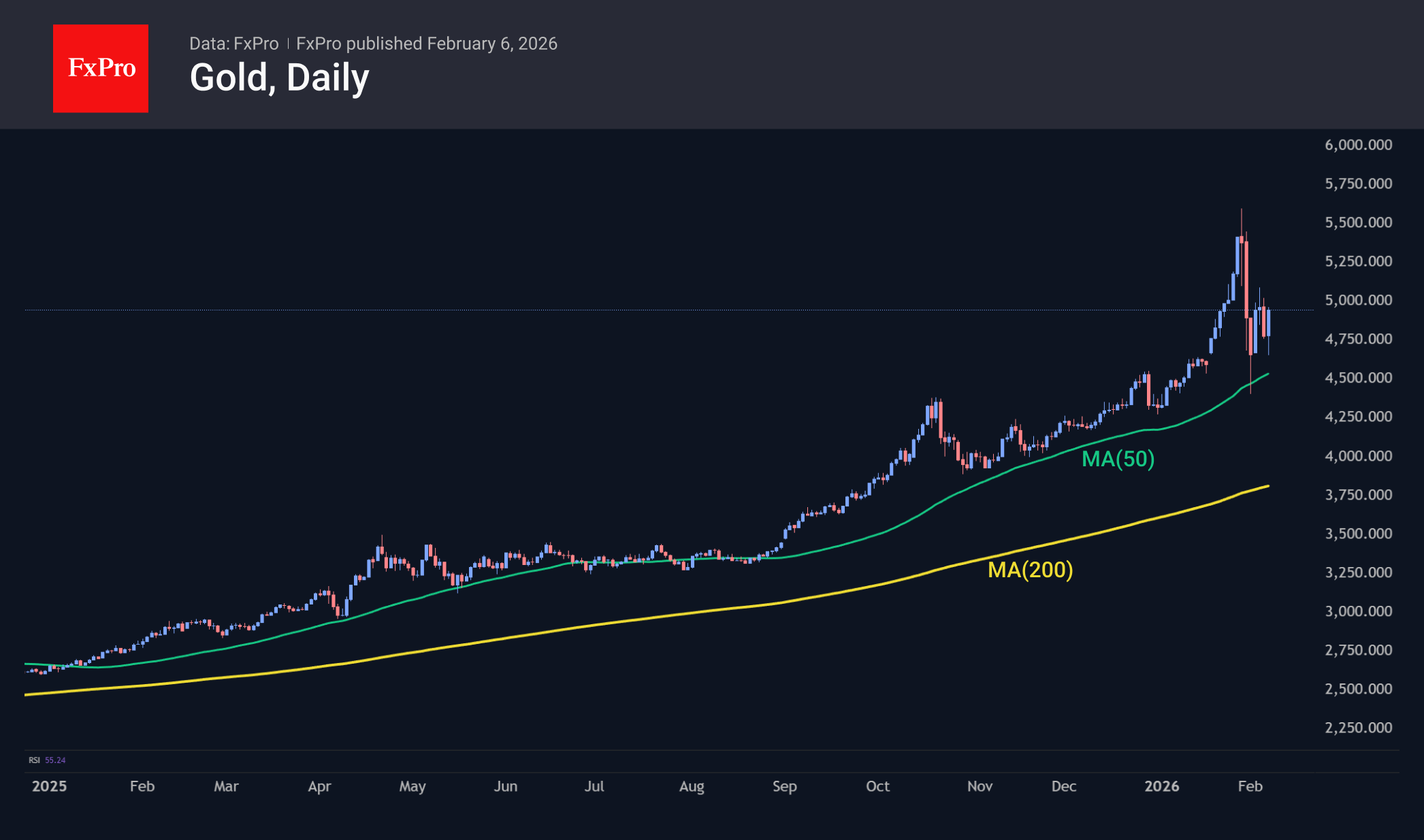This screenshot has height=840, width=1424.
Task: Select the green MA(50) label
Action: point(1118,459)
